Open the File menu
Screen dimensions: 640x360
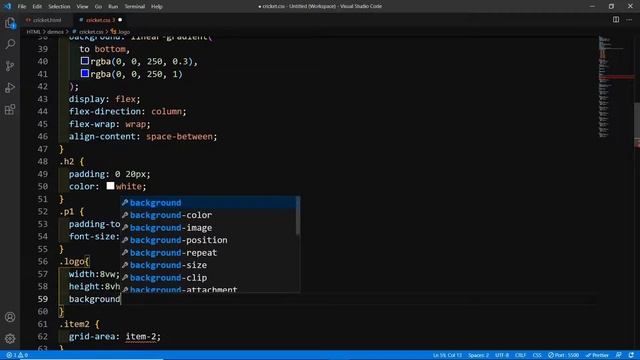pos(22,7)
